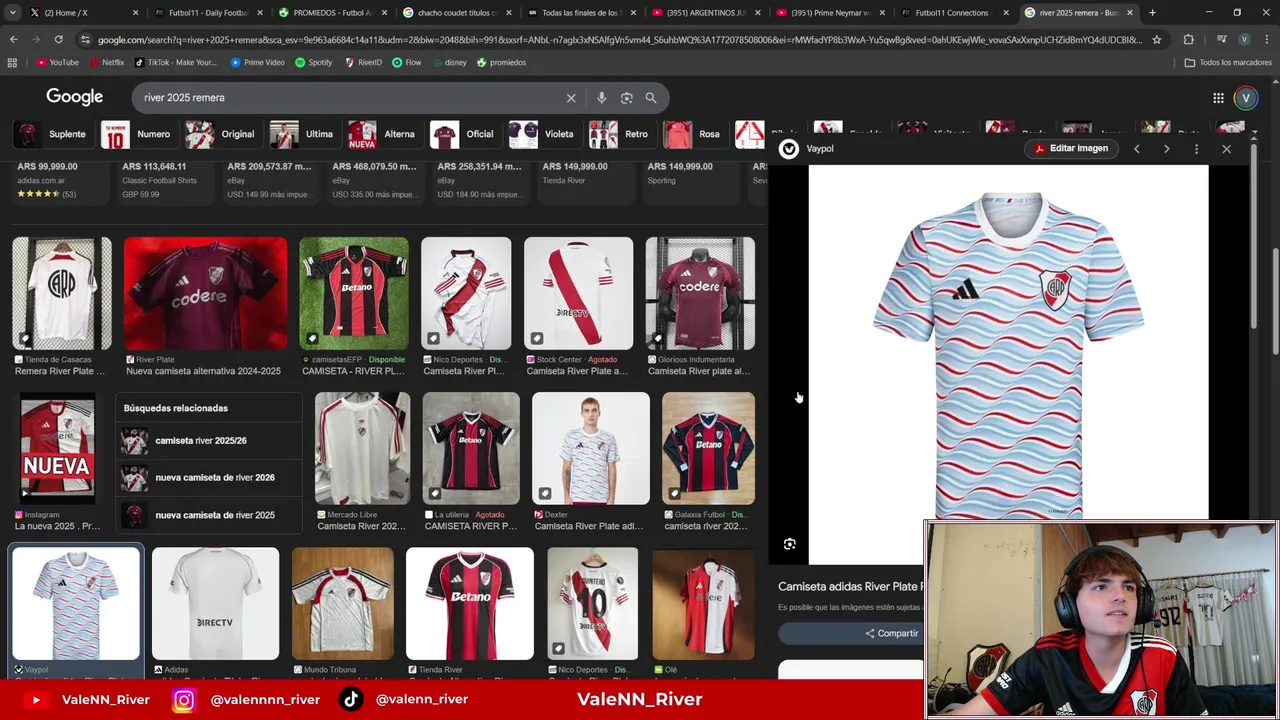Close the image preview panel
Screen dimensions: 1280x720
click(1226, 149)
